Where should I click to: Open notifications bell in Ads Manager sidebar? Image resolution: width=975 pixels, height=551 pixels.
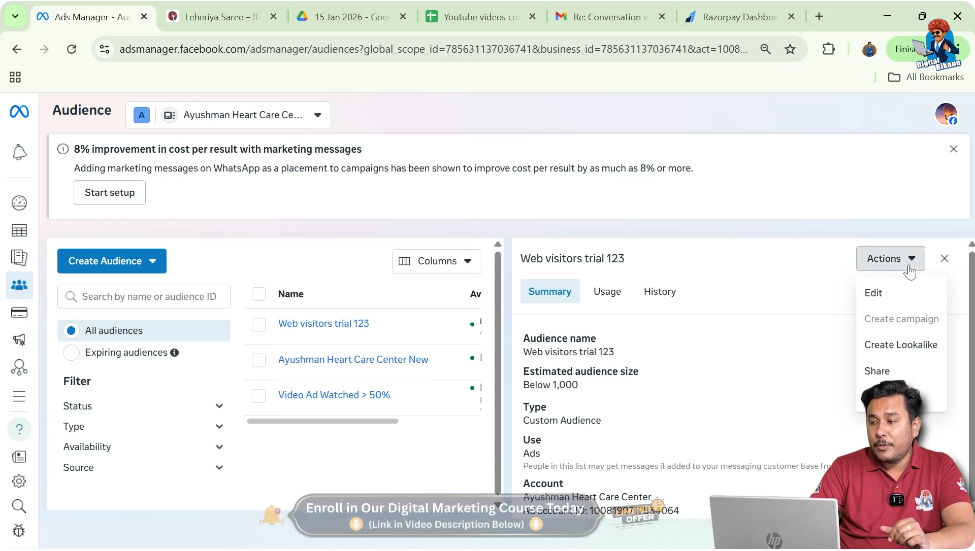[19, 152]
